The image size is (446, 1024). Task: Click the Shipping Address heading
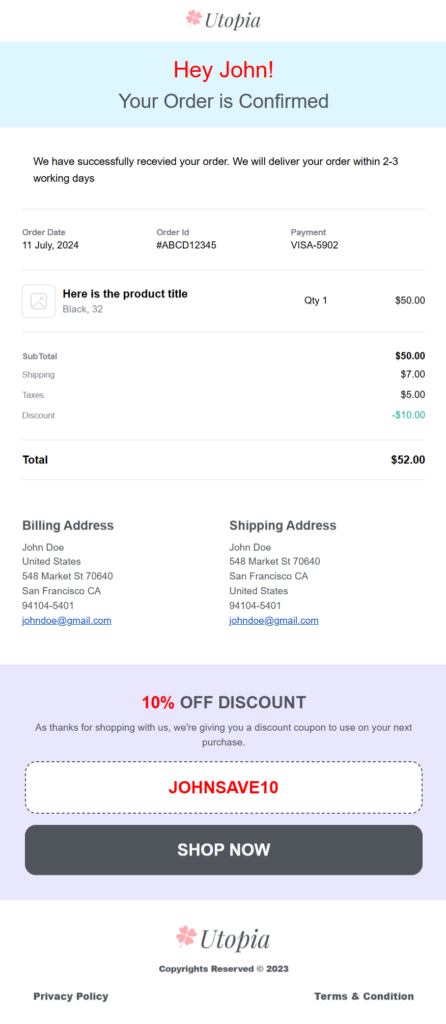coord(283,525)
